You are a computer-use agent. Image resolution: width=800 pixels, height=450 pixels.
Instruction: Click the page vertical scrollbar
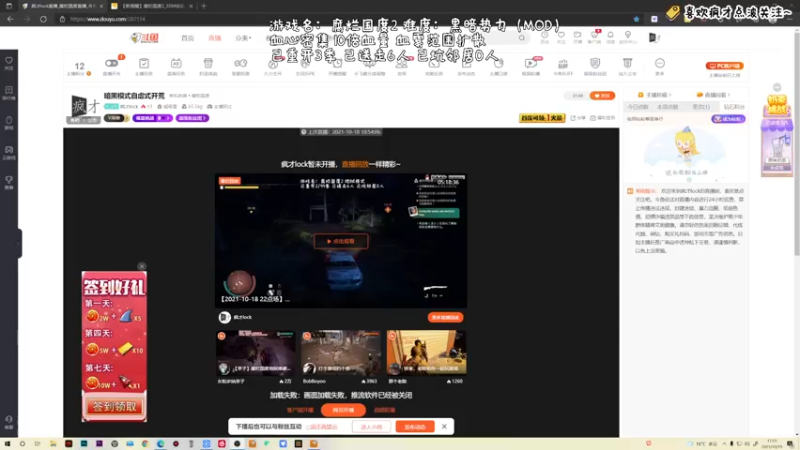[x=796, y=143]
